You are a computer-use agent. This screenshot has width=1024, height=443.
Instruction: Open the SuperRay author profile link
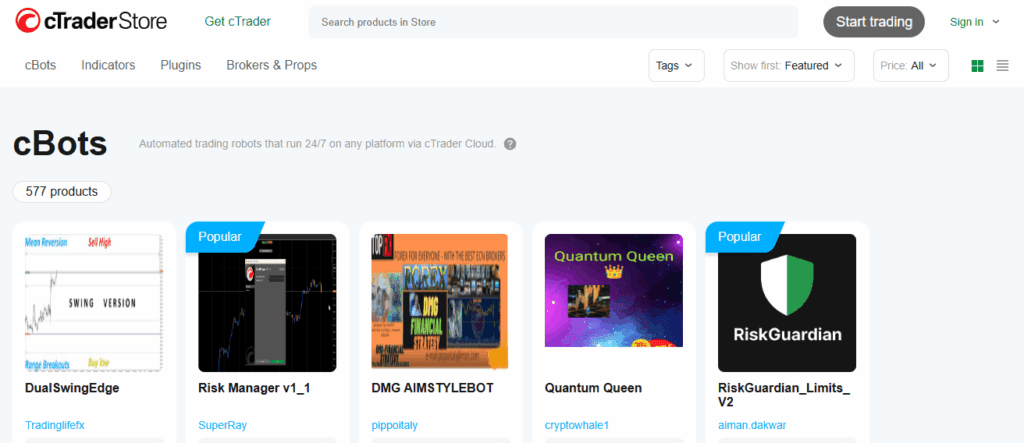[223, 425]
